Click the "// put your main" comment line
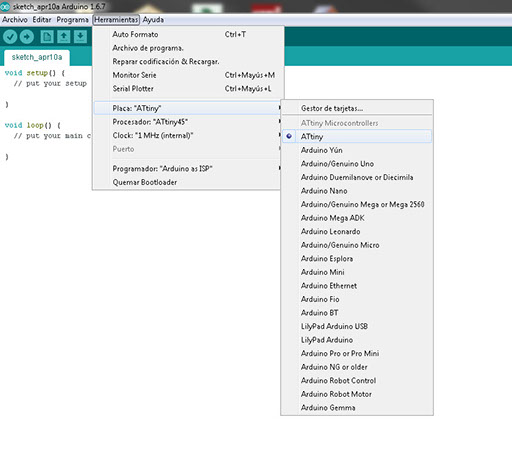512x470 pixels. tap(52, 136)
